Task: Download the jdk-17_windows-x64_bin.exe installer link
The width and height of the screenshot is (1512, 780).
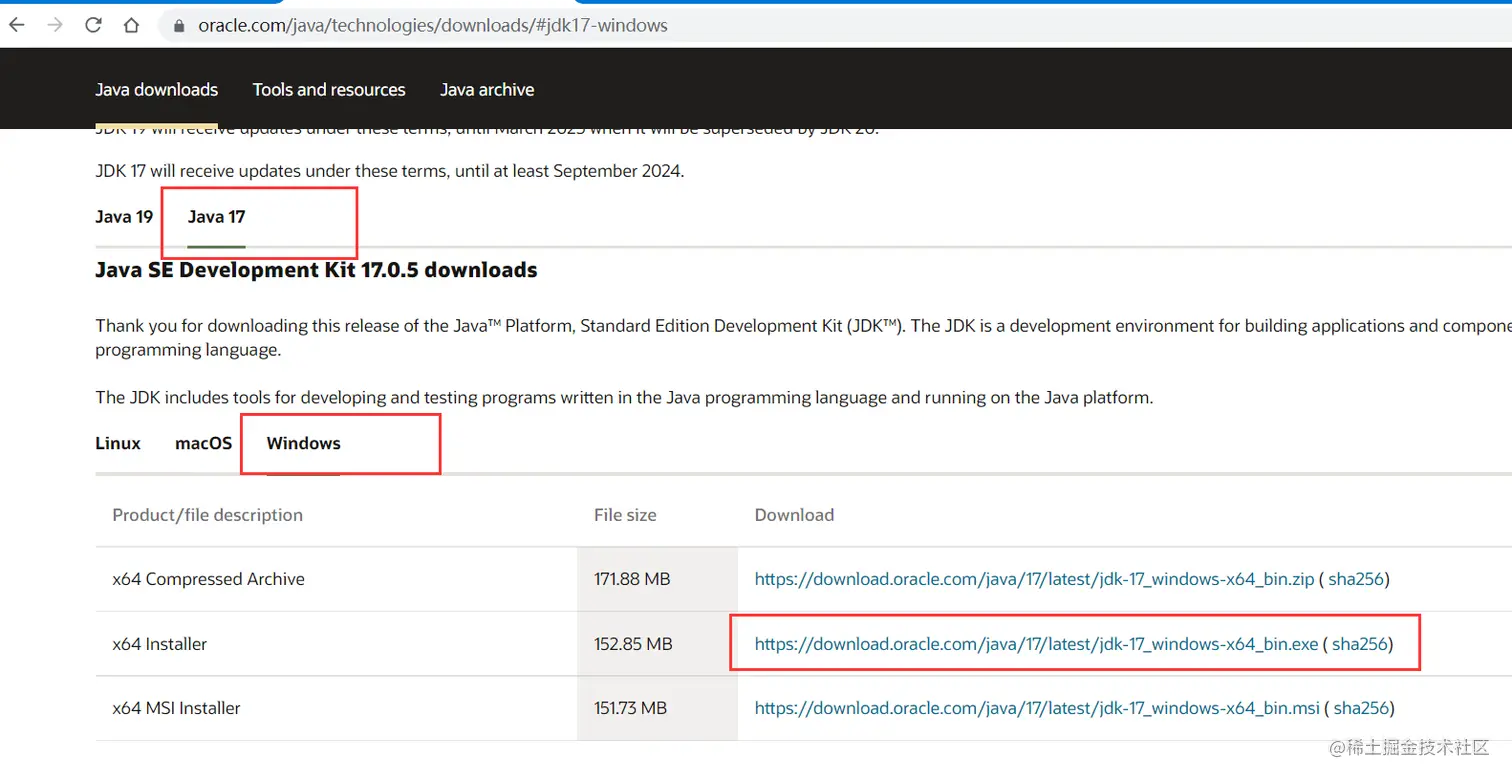Action: [x=1036, y=644]
